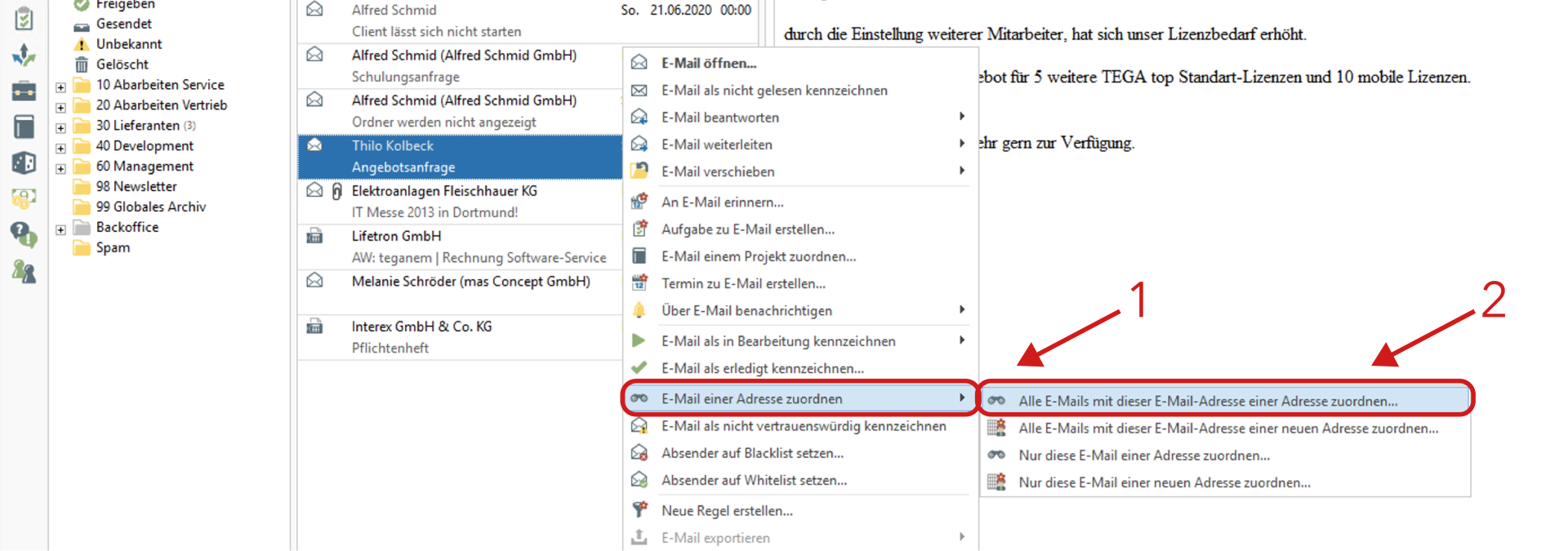1568x551 pixels.
Task: Expand the 20 Abarbeiten Vertrieb folder
Action: click(x=60, y=107)
